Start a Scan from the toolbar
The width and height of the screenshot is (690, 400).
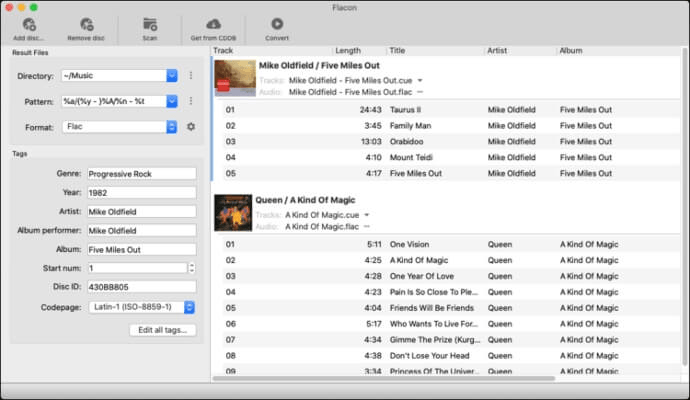(150, 25)
